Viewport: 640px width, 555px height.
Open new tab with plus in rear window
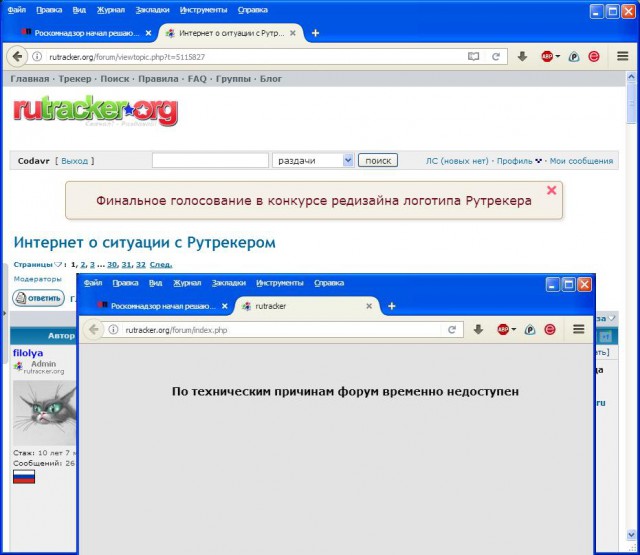coord(316,33)
